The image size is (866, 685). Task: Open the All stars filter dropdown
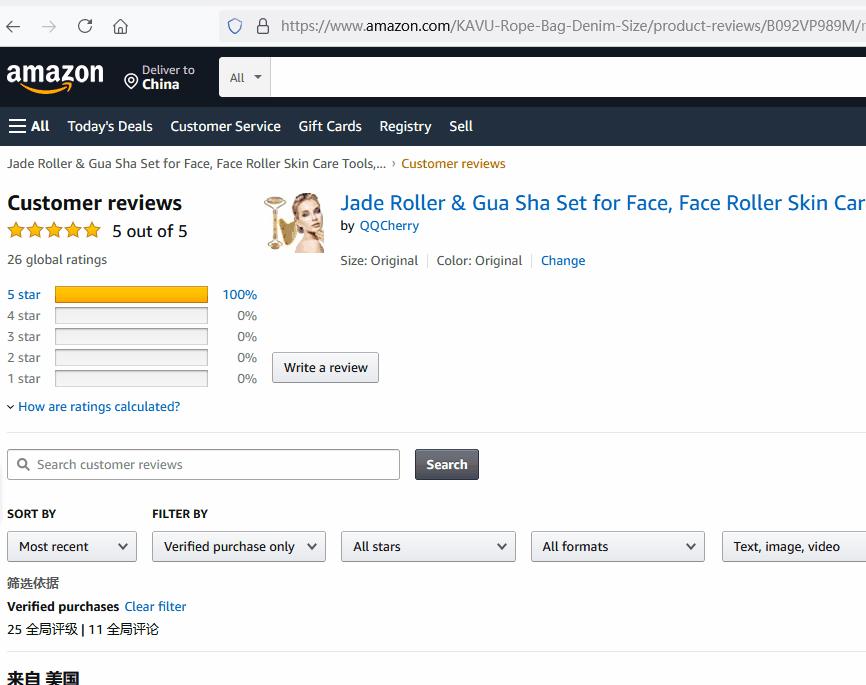[x=428, y=546]
